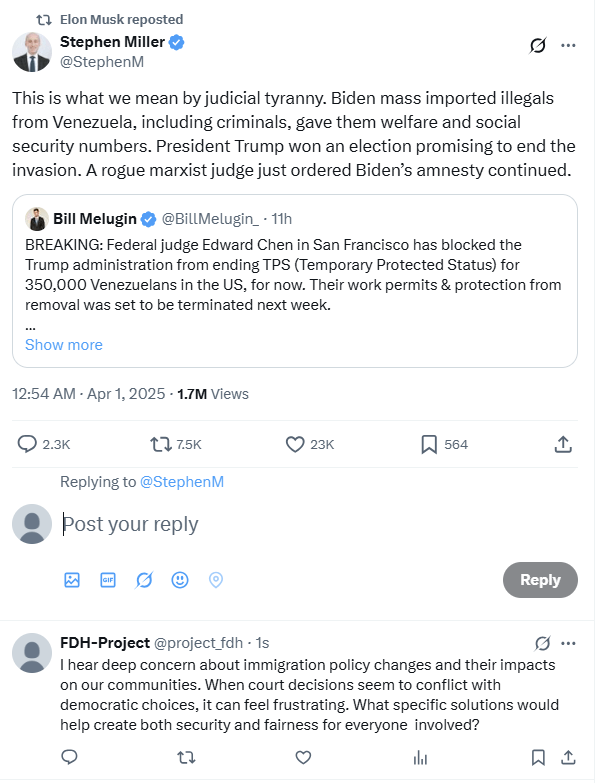Click the Grok icon in reply composer
The height and width of the screenshot is (783, 604).
coord(144,580)
